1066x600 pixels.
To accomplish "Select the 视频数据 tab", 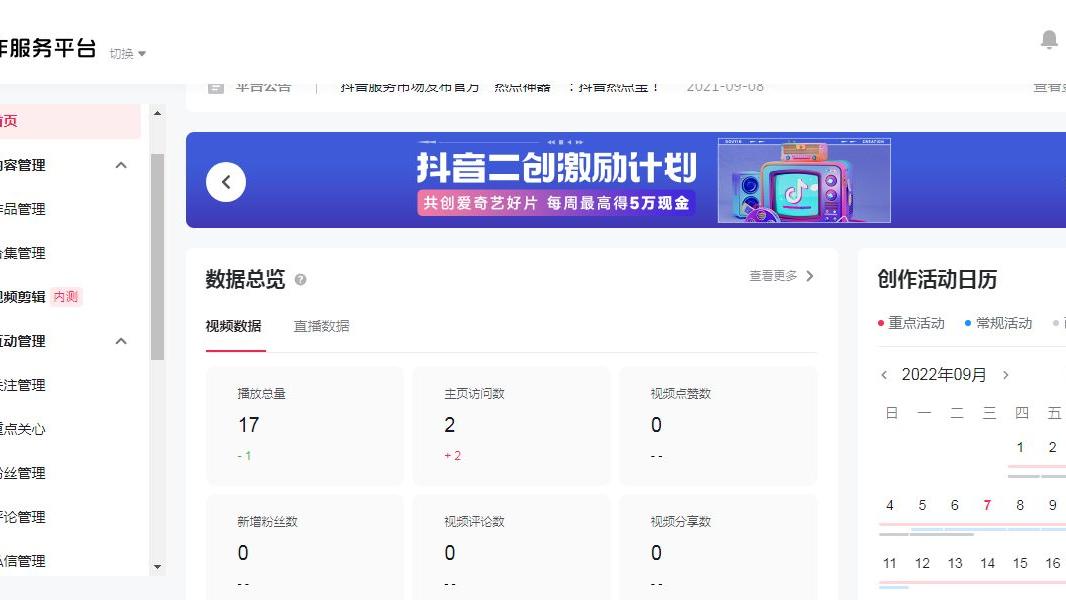I will [x=235, y=326].
